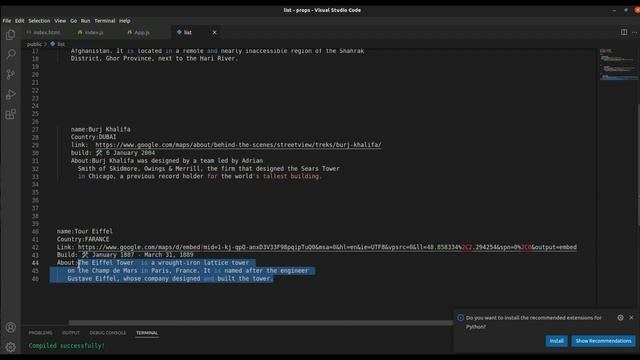
Task: Split the editor to the right
Action: point(624,32)
